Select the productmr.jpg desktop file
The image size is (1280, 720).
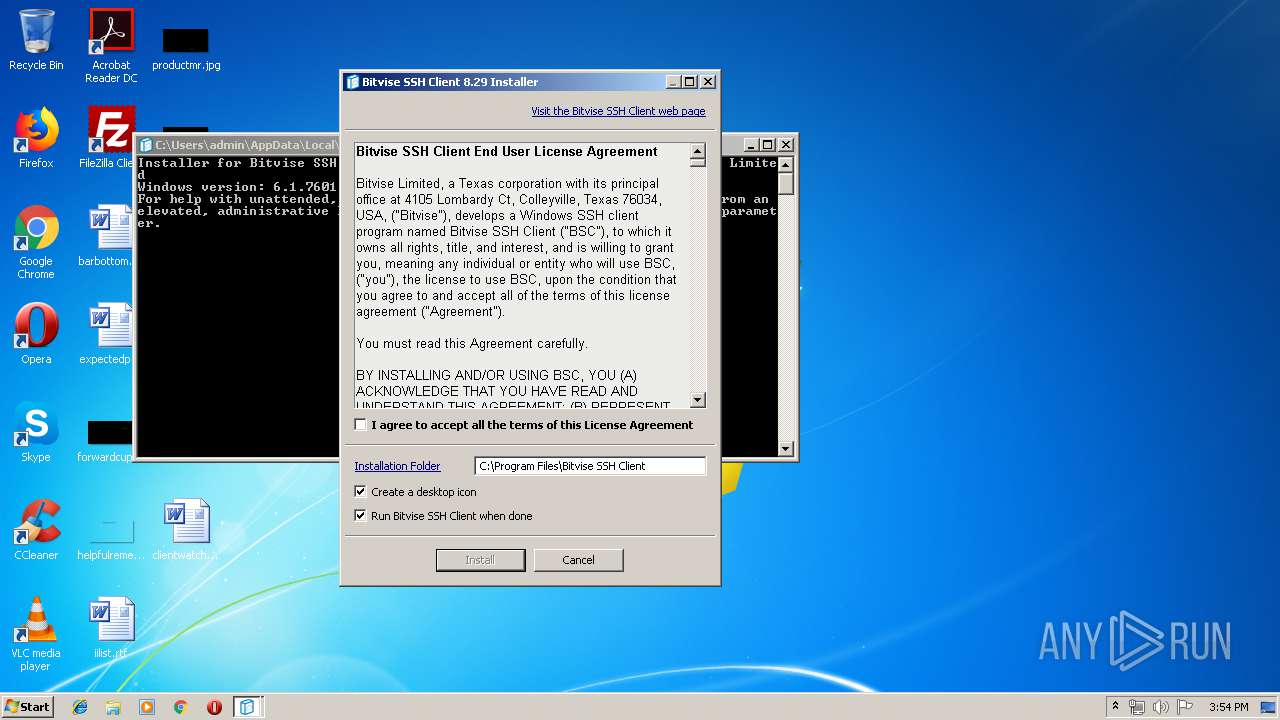pyautogui.click(x=186, y=47)
